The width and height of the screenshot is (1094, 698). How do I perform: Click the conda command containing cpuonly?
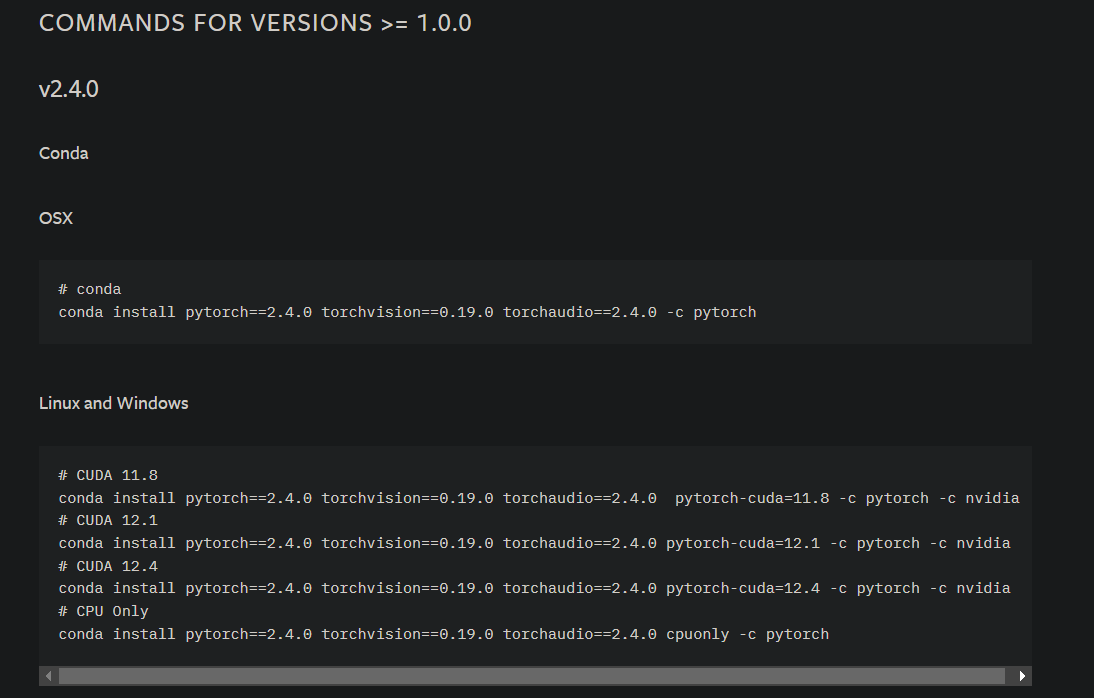444,634
